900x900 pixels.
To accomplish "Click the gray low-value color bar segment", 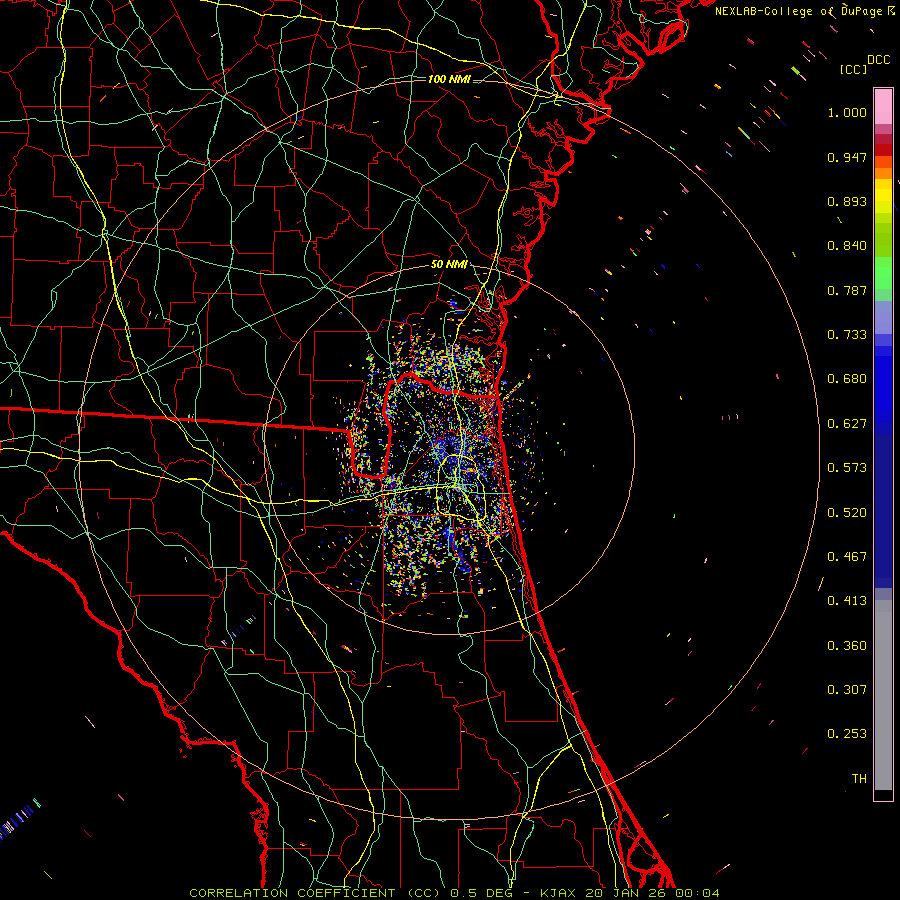I will (883, 695).
